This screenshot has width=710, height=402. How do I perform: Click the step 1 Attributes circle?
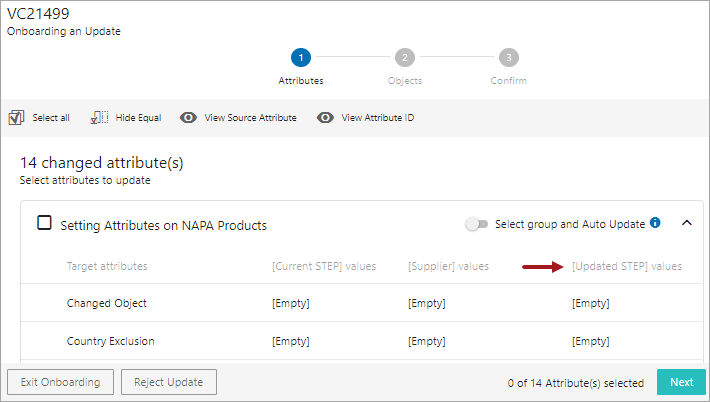(301, 57)
